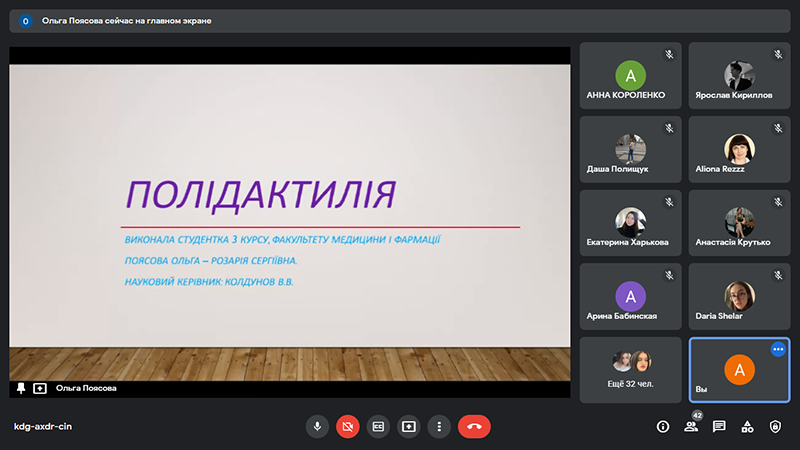Toggle closed captions
Viewport: 800px width, 450px height.
378,426
